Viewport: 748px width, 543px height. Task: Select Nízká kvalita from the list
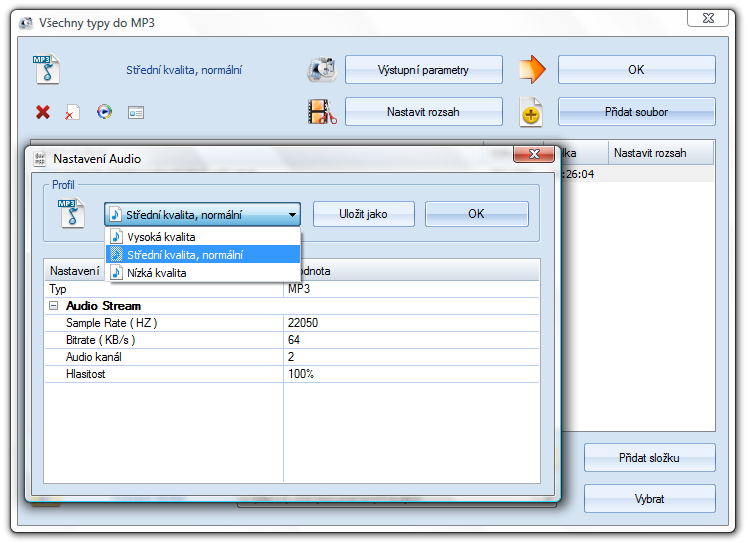pos(203,272)
